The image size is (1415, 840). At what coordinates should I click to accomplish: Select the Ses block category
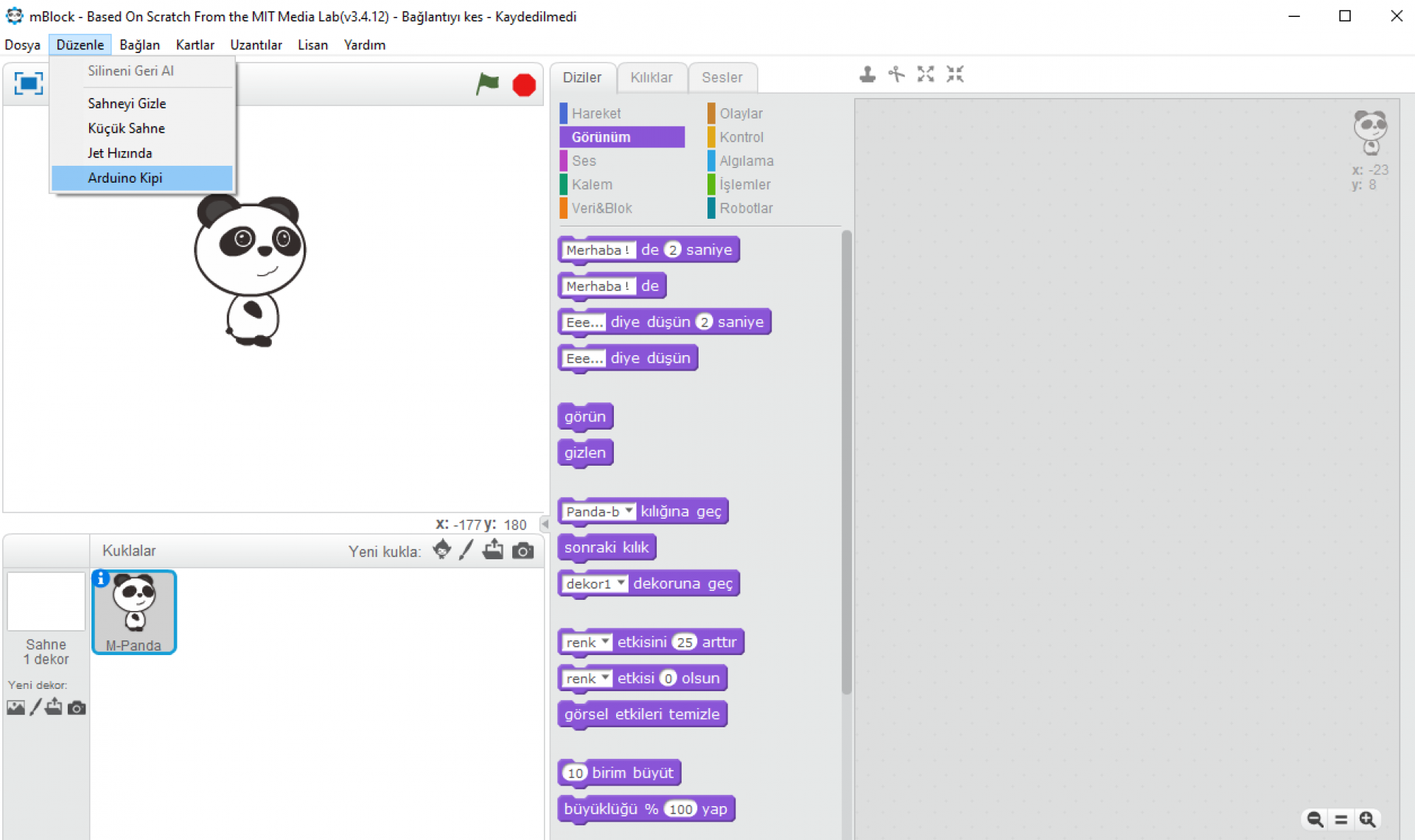(x=622, y=161)
